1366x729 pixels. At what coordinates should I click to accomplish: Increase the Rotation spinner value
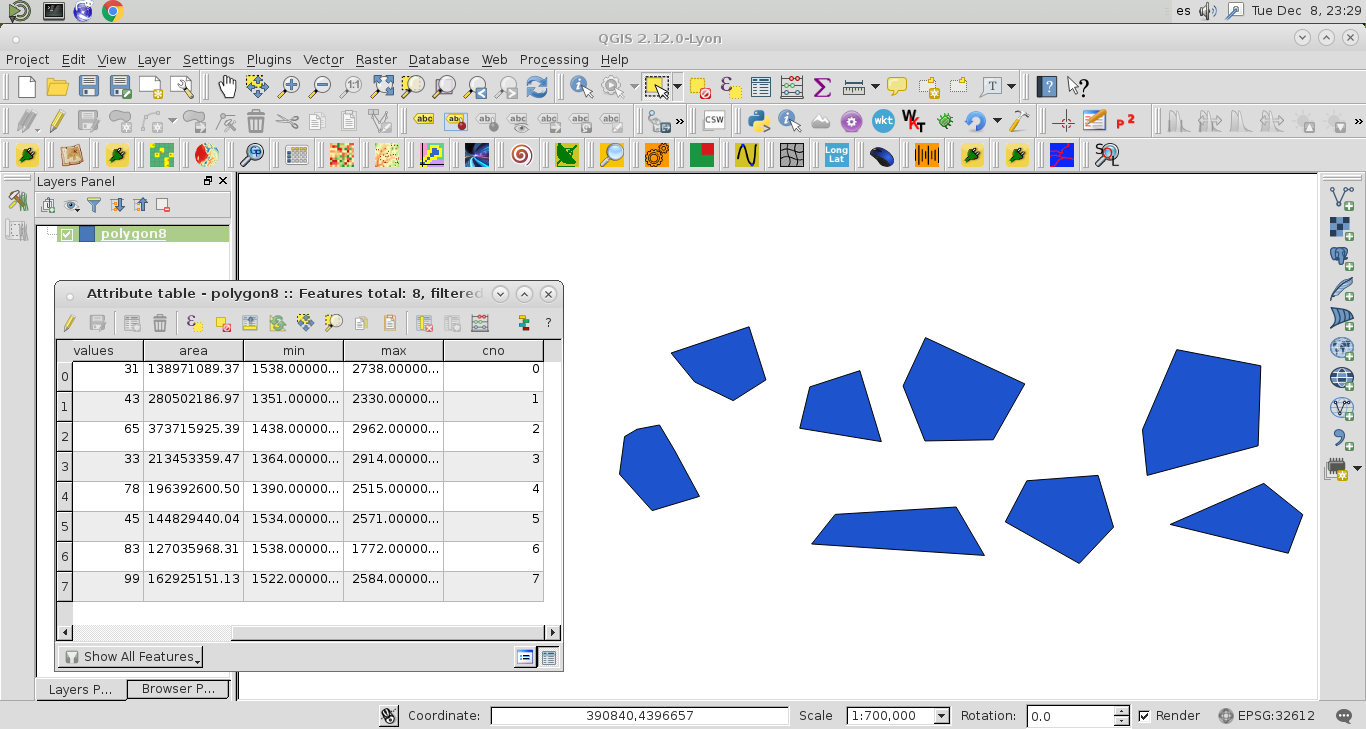click(1121, 711)
